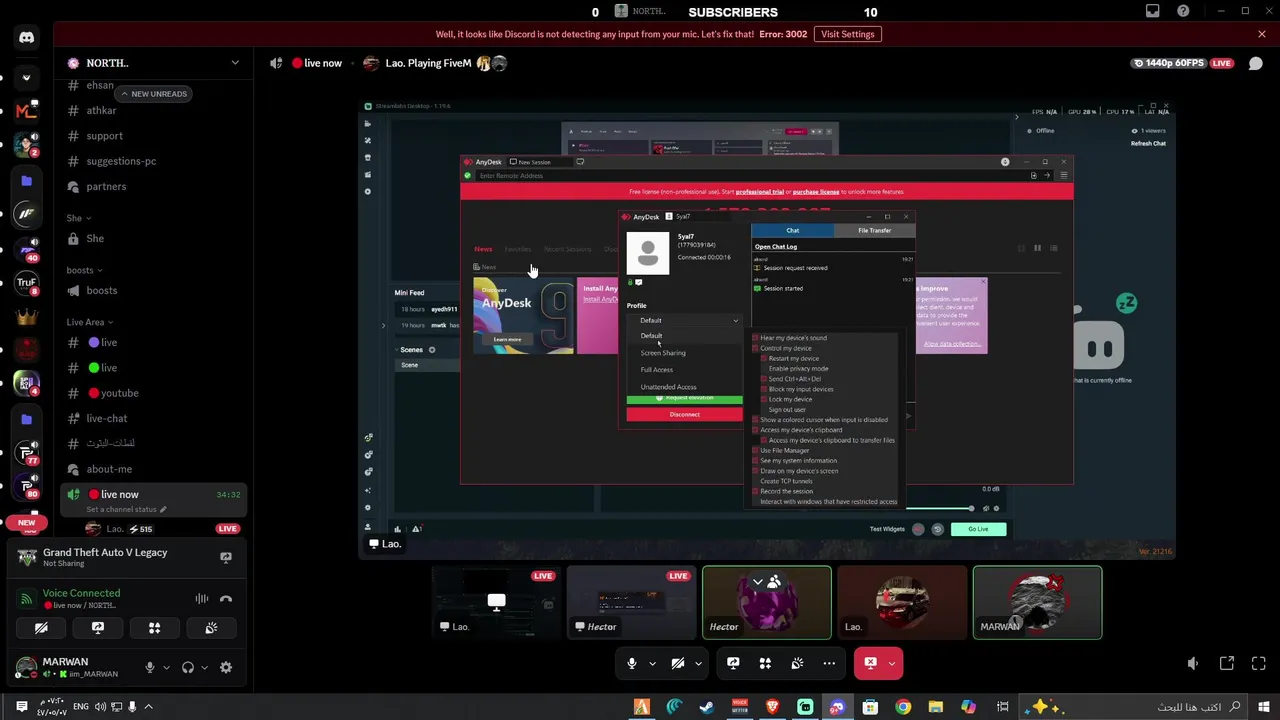1280x720 pixels.
Task: Expand NORTH server dropdown menu
Action: (x=235, y=63)
